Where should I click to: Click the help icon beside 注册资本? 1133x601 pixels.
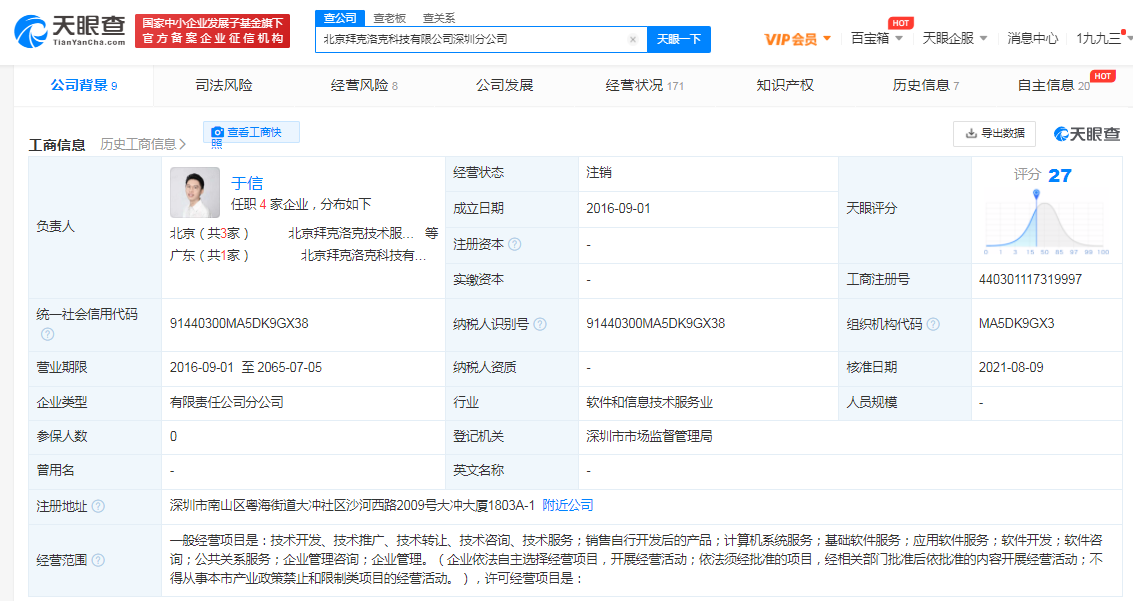515,244
